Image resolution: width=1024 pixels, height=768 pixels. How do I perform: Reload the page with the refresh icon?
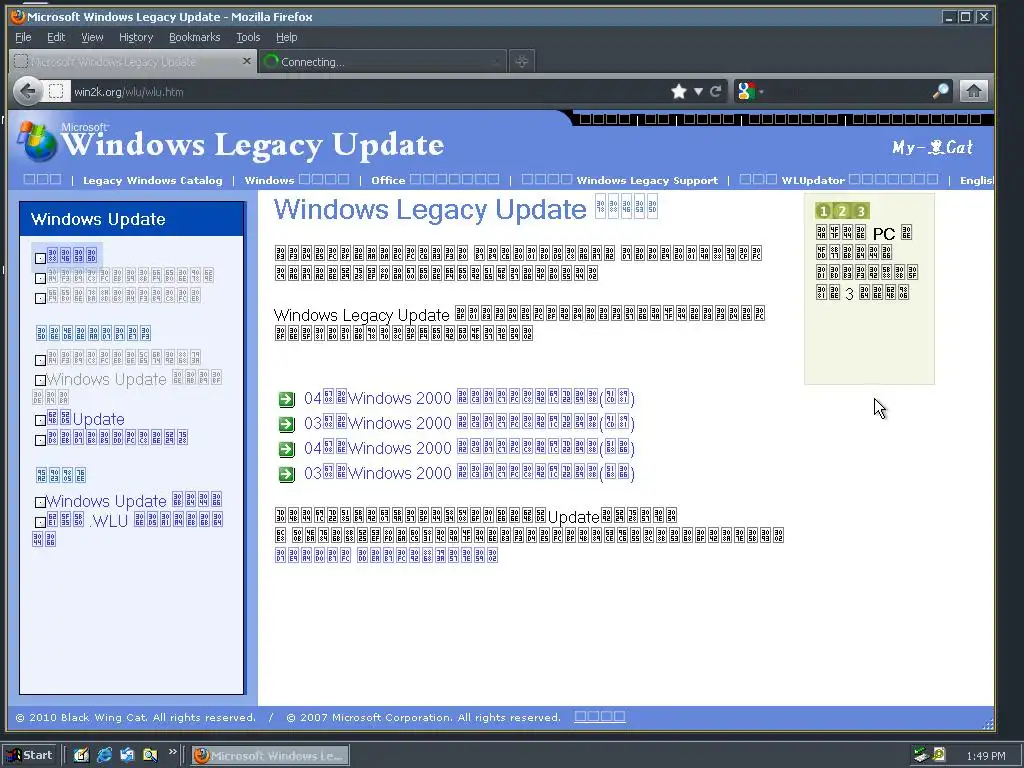pos(715,91)
